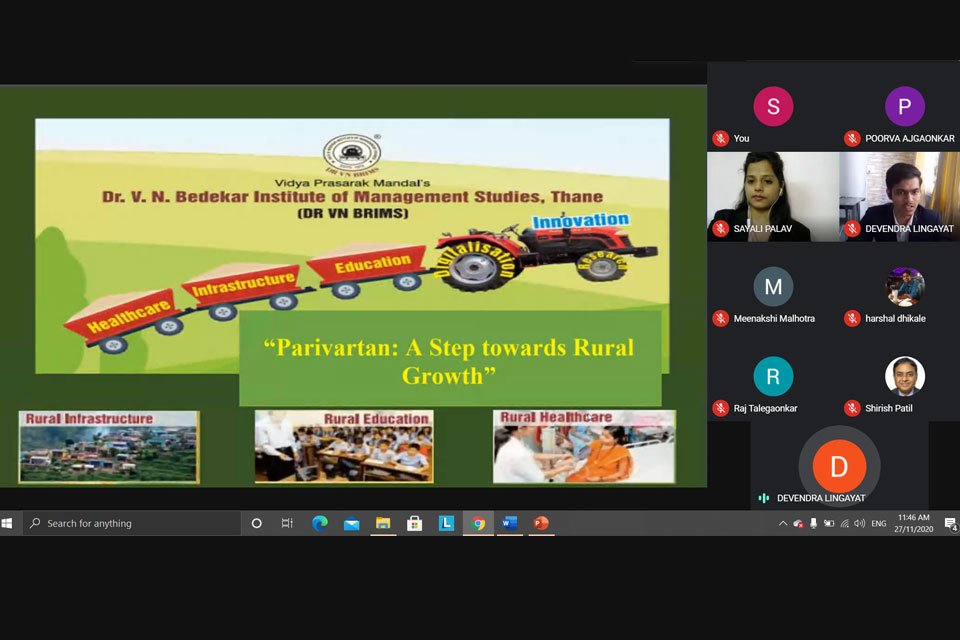Launch Microsoft Edge from the taskbar

tap(320, 523)
